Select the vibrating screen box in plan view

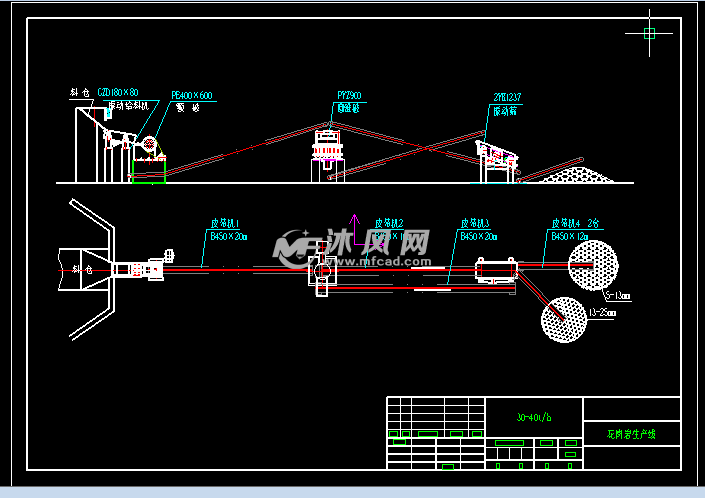pyautogui.click(x=495, y=268)
